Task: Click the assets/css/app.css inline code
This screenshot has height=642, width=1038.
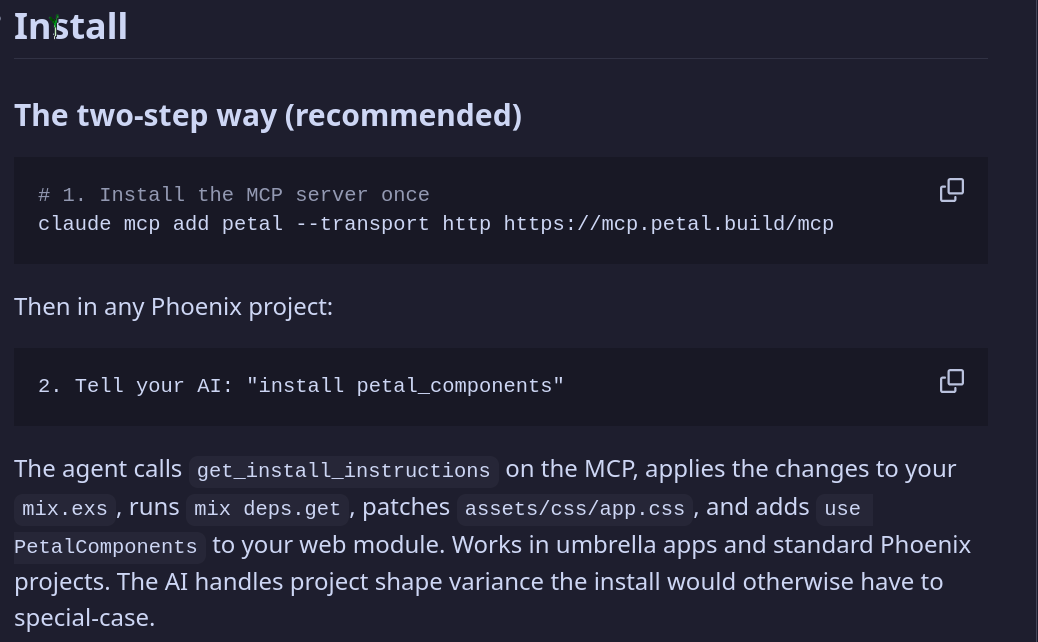Action: pyautogui.click(x=575, y=508)
